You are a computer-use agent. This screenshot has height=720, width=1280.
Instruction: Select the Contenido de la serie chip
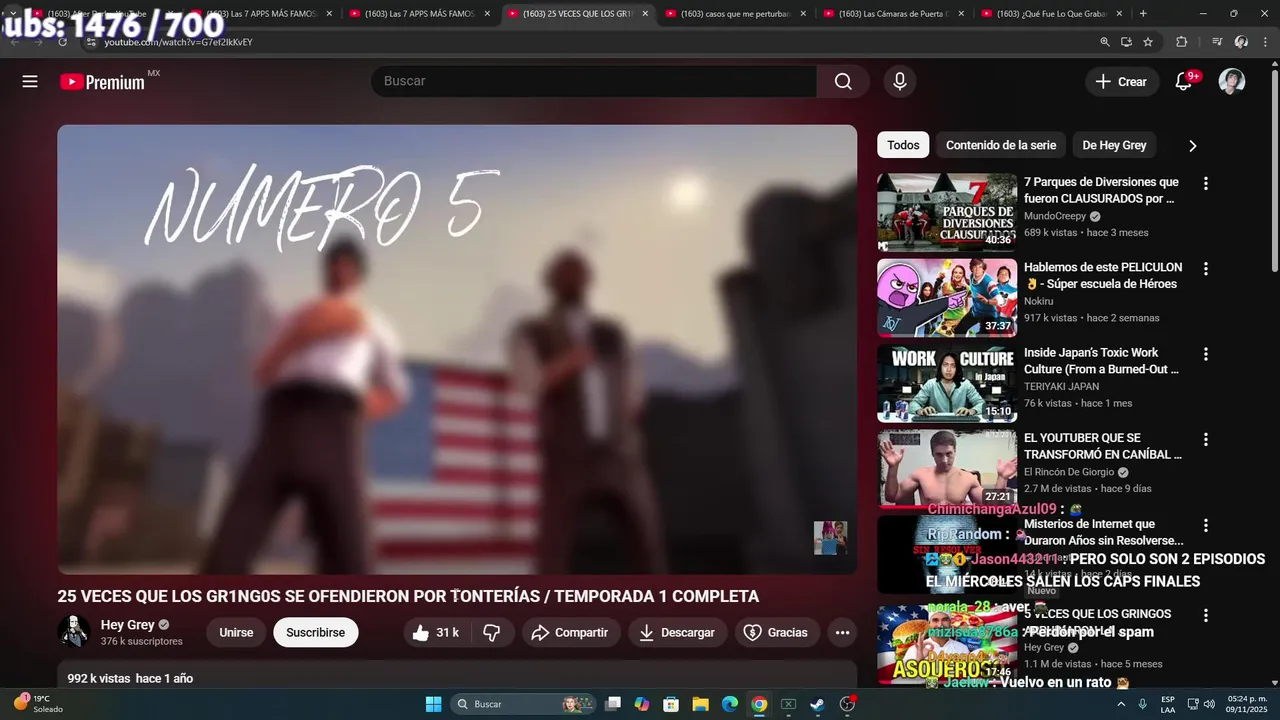click(1001, 145)
